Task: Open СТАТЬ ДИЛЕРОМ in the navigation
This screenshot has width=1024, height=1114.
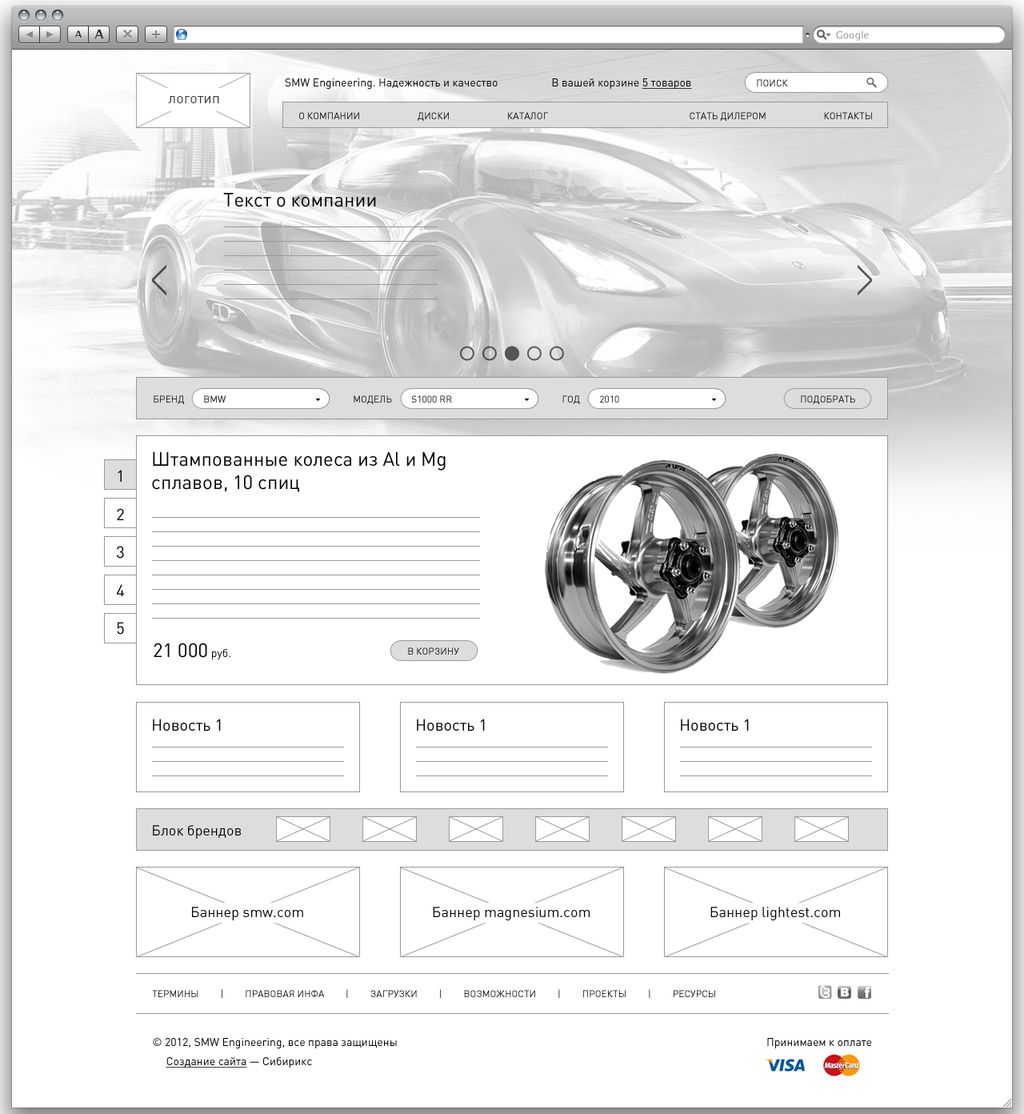Action: 728,116
